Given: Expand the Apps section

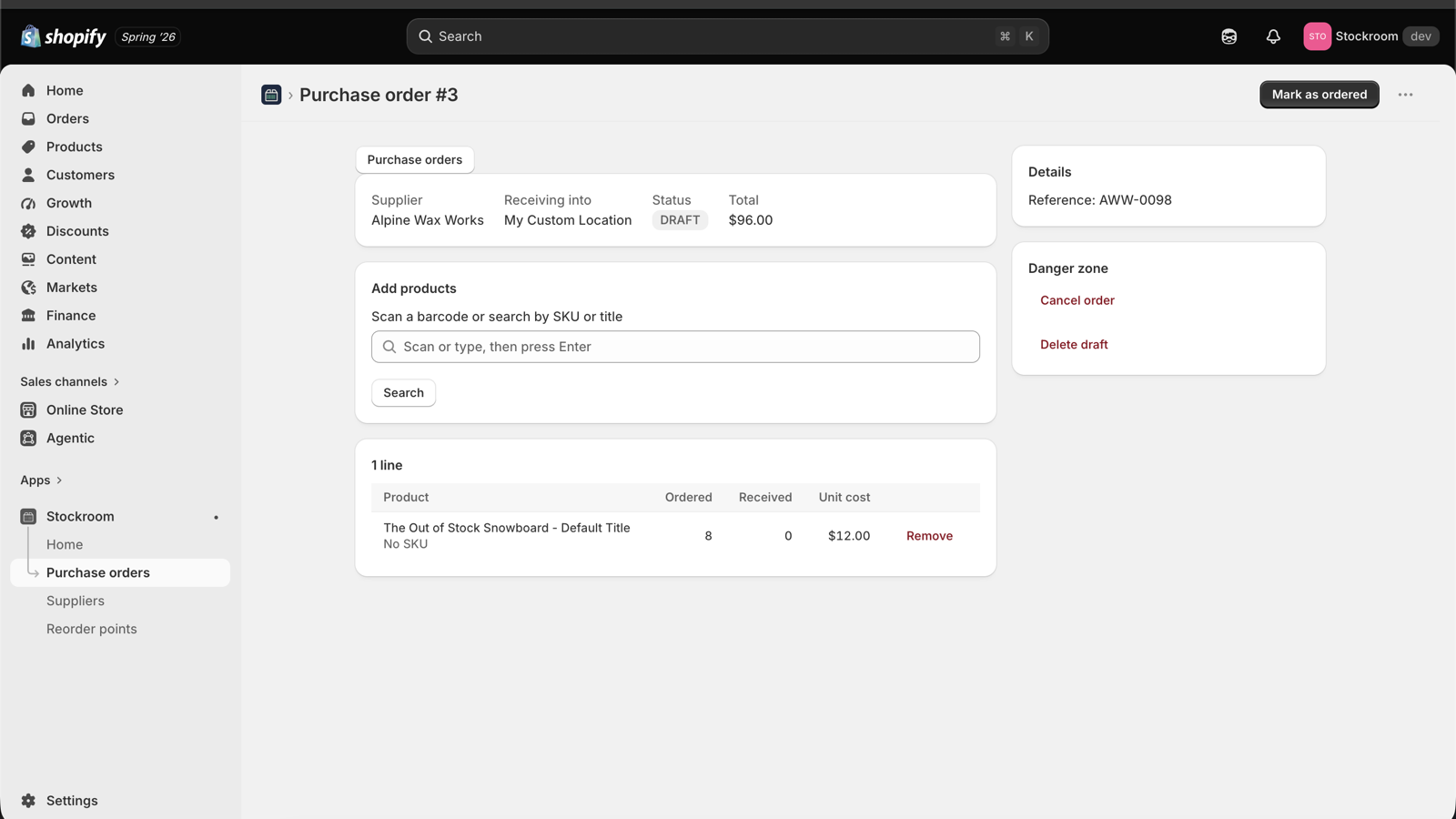Looking at the screenshot, I should [x=41, y=480].
